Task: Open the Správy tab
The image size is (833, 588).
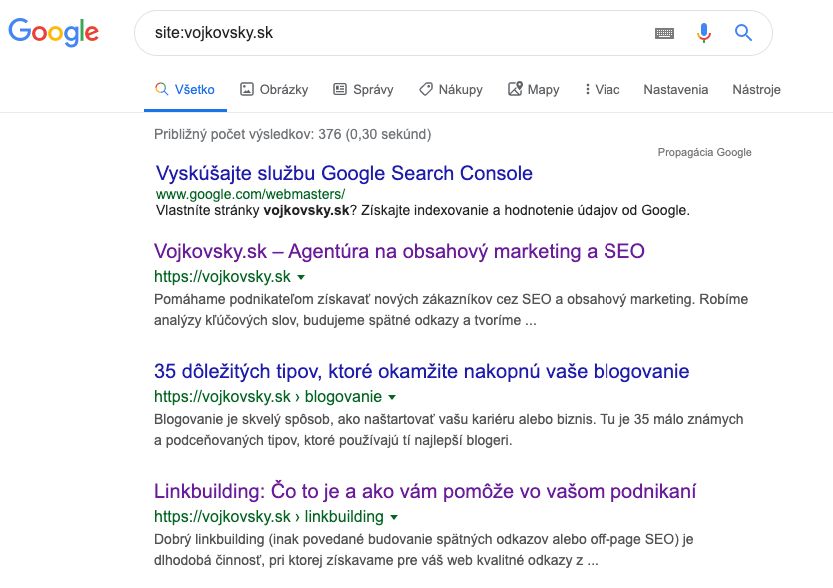Action: click(x=363, y=89)
